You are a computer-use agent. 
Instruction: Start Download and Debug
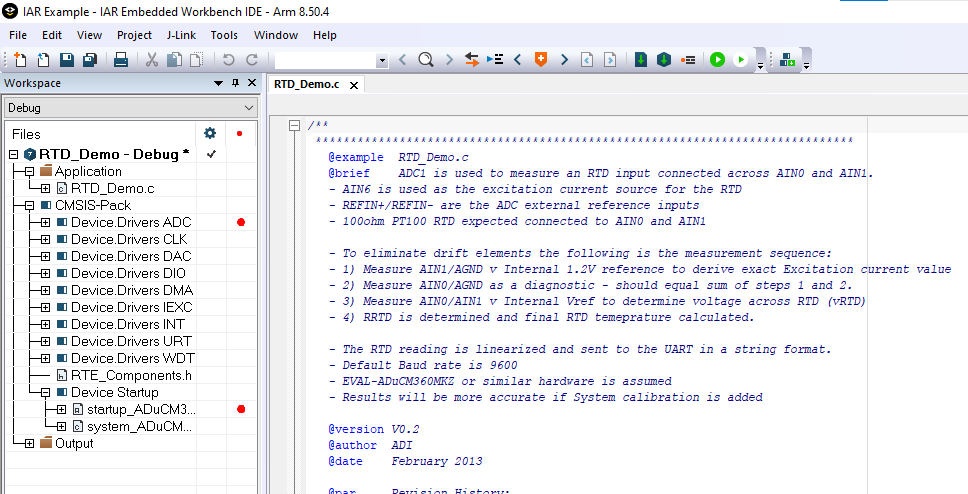click(x=717, y=60)
